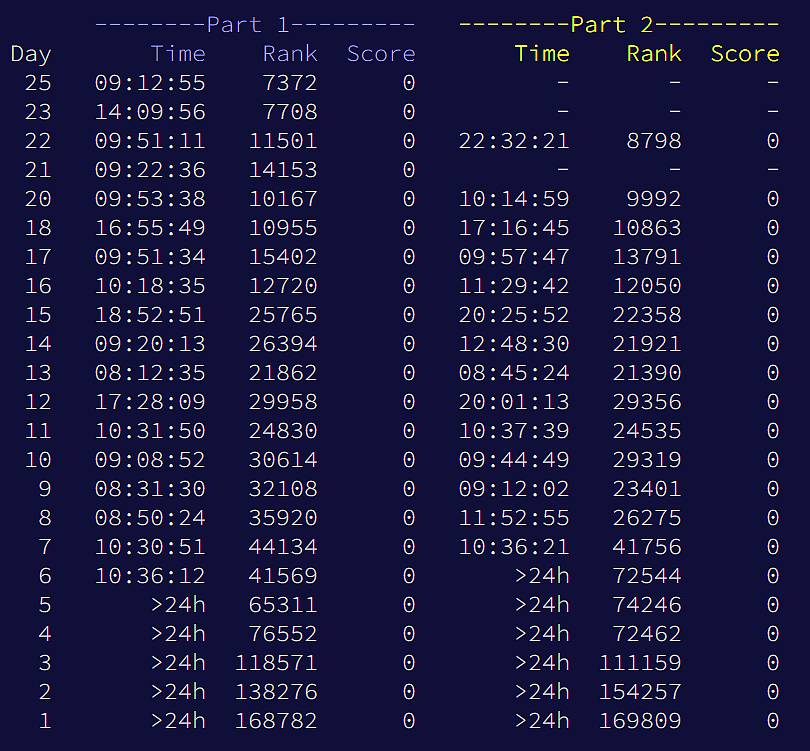The height and width of the screenshot is (751, 810).
Task: Select Part 2 rank 72462
Action: tap(647, 633)
